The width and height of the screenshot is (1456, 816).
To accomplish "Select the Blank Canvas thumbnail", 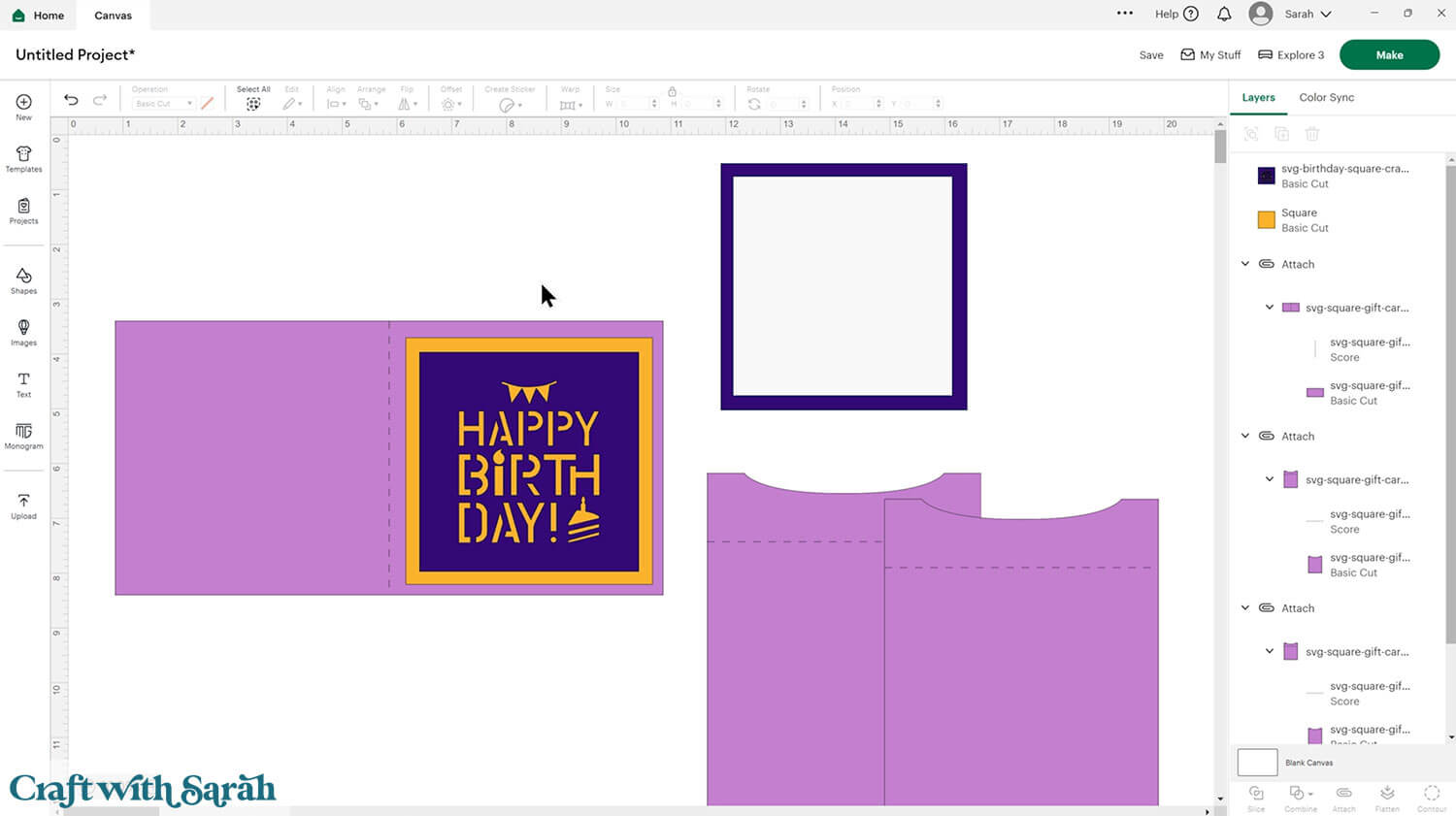I will point(1257,763).
